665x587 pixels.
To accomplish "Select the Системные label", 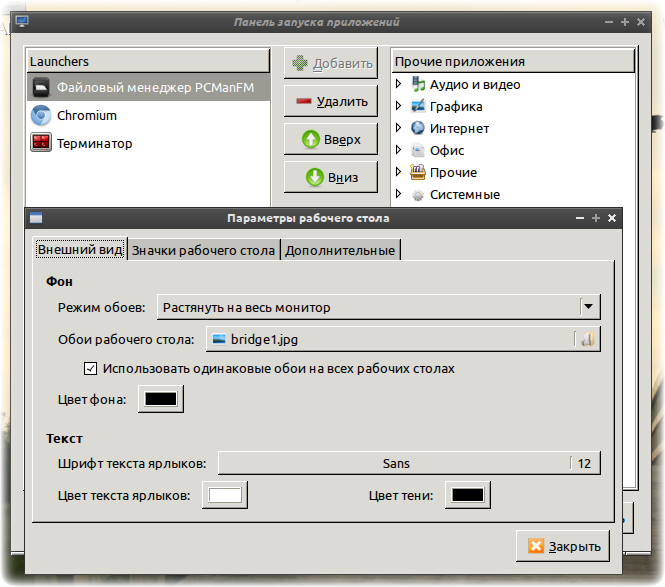I will point(465,195).
